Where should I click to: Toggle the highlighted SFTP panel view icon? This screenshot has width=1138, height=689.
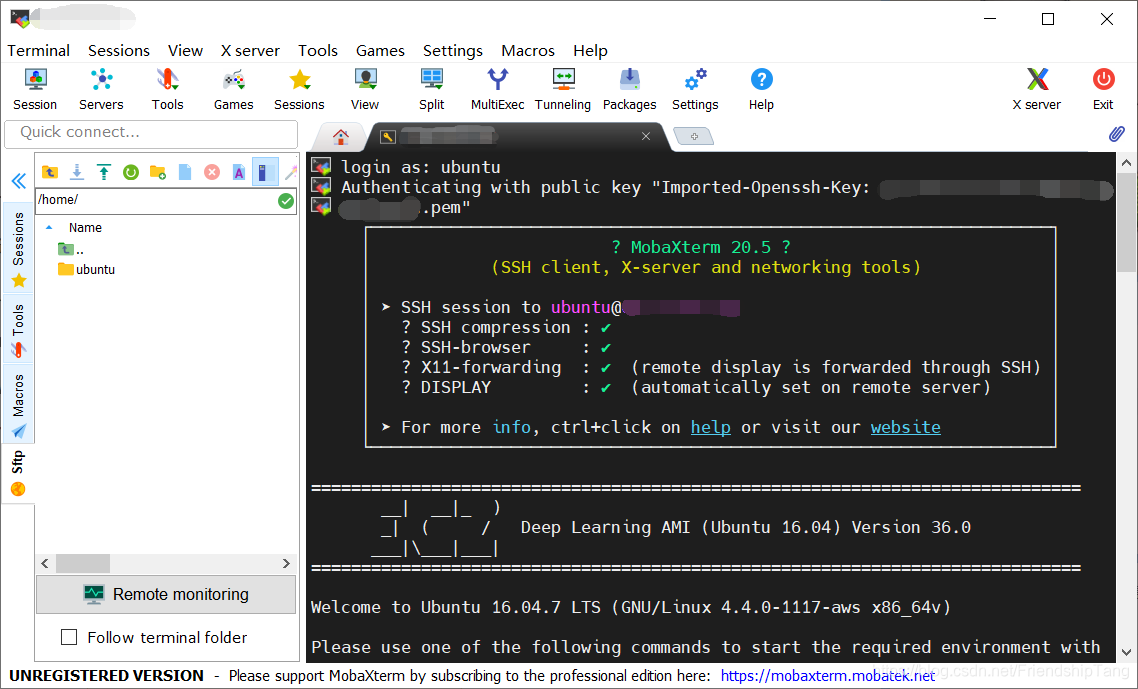[x=265, y=172]
